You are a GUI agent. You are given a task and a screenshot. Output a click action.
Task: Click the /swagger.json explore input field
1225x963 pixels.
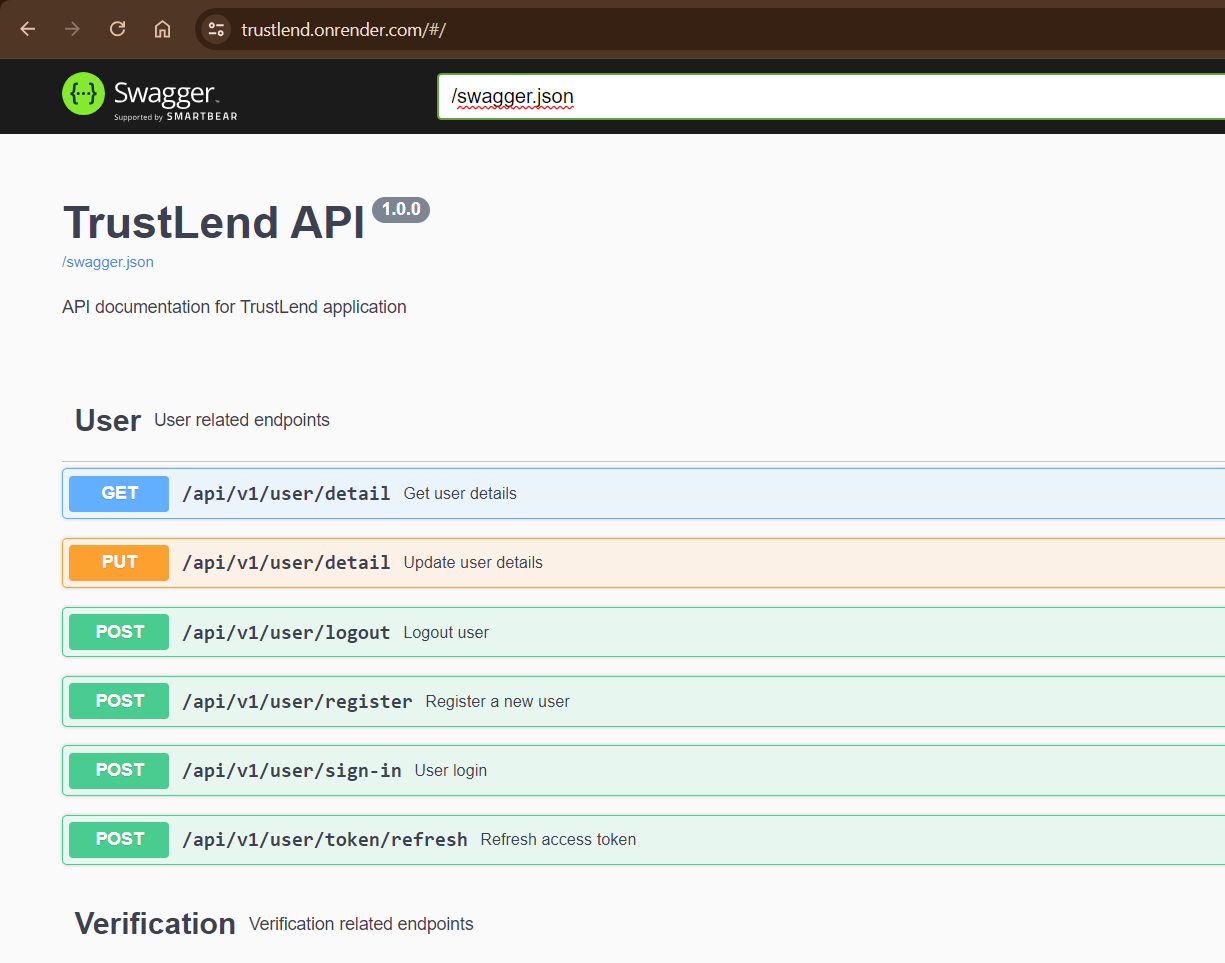click(831, 96)
